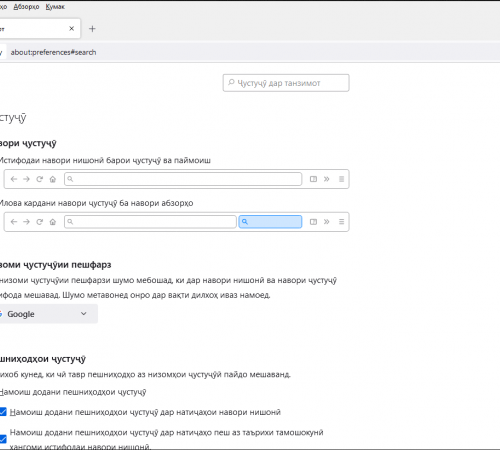Open a new tab with plus icon
The height and width of the screenshot is (450, 500).
(x=92, y=29)
